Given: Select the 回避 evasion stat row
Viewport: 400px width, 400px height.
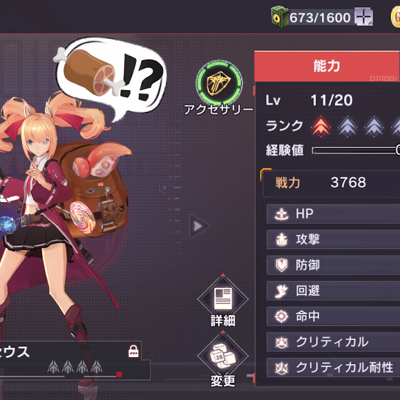Looking at the screenshot, I should [333, 291].
